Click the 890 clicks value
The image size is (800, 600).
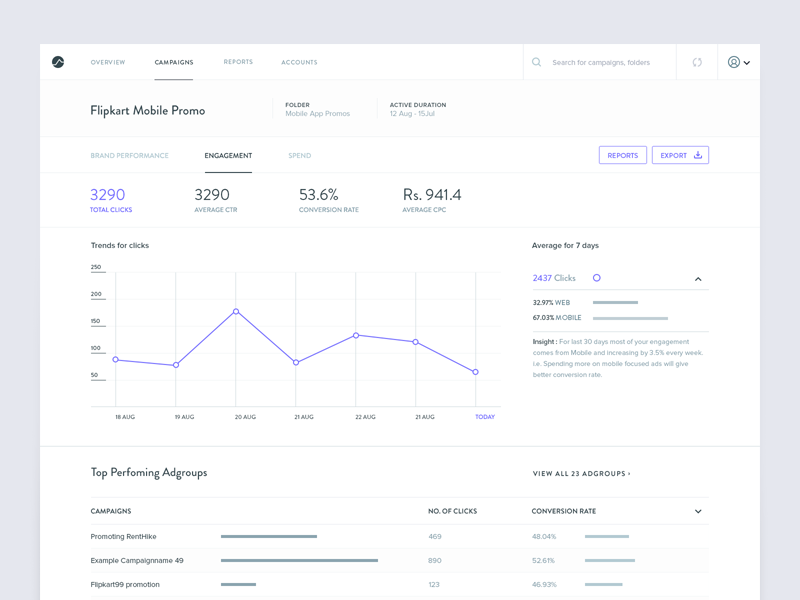(x=435, y=560)
